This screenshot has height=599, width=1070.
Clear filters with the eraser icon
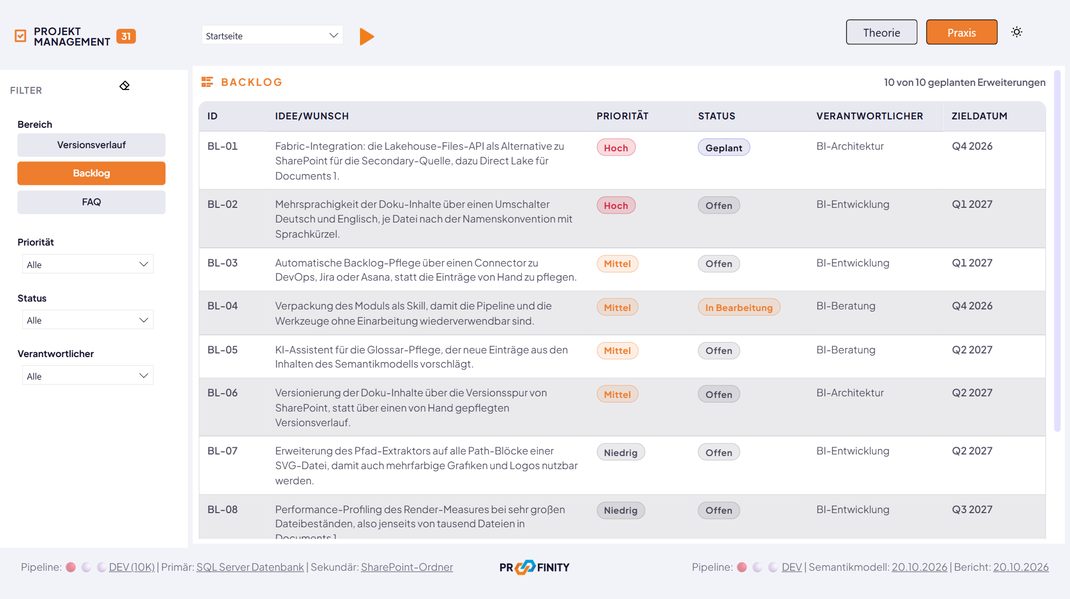[124, 86]
